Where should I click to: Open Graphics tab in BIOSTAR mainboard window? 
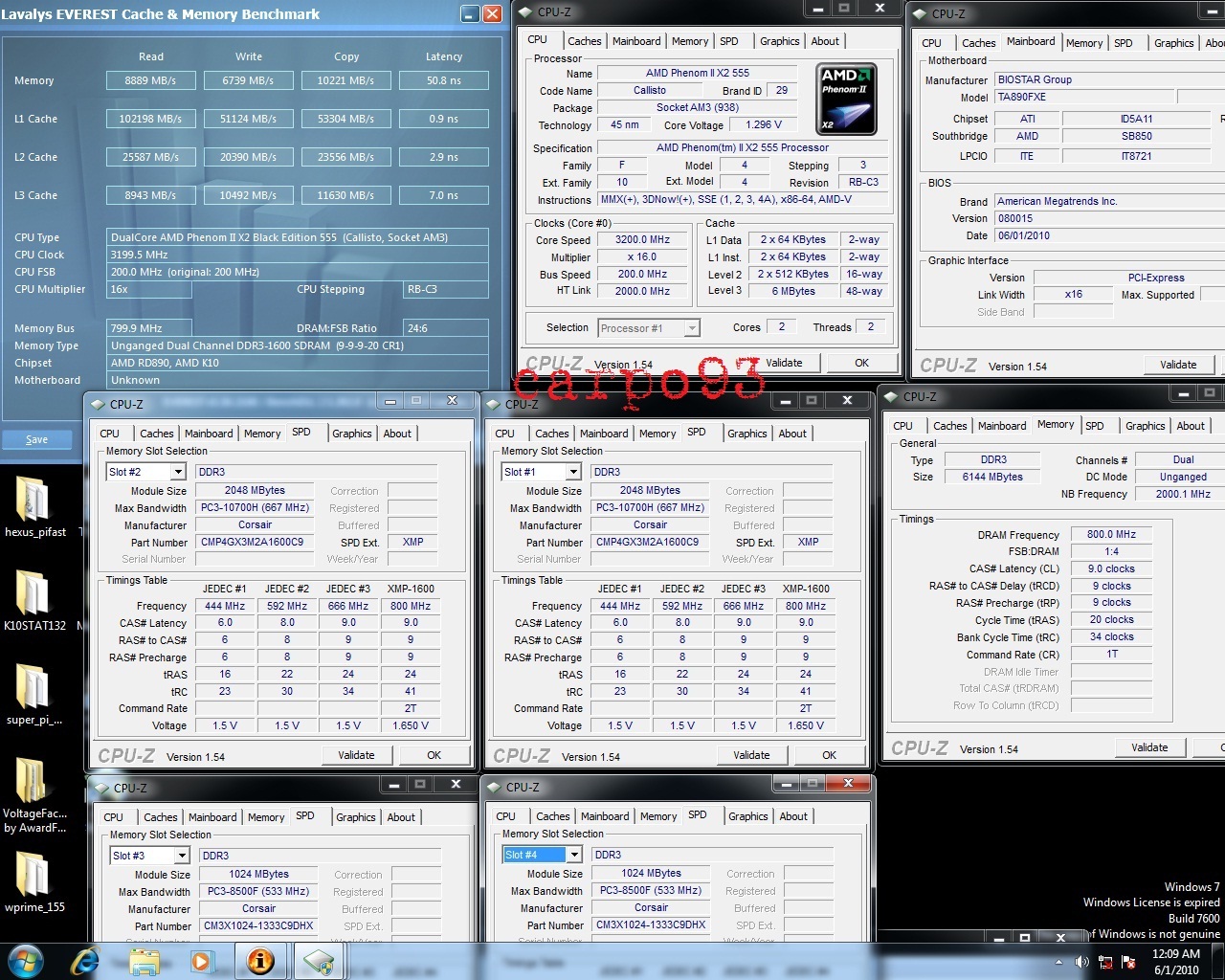pyautogui.click(x=1173, y=43)
